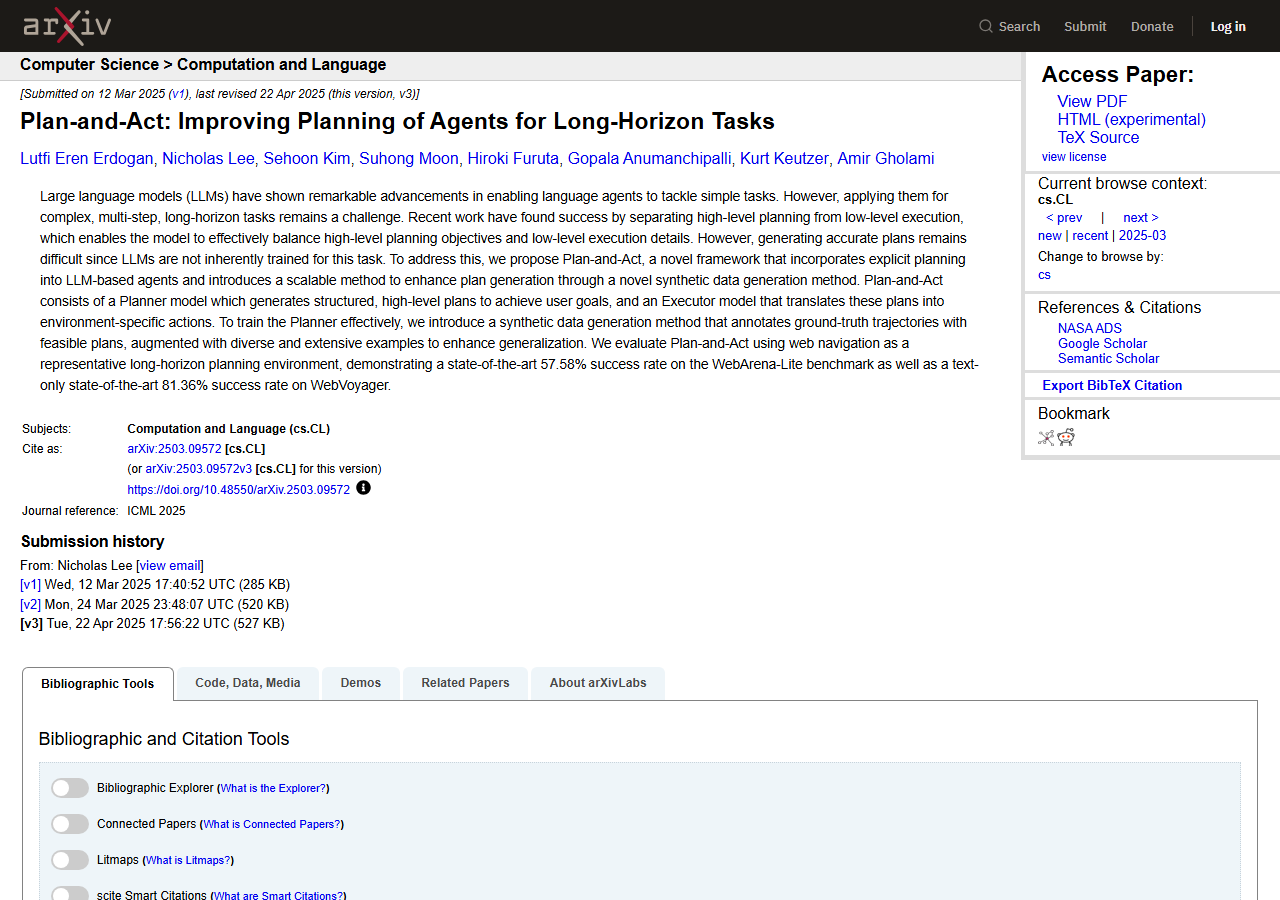Click author Lutfi Eren Erdogan

point(87,158)
